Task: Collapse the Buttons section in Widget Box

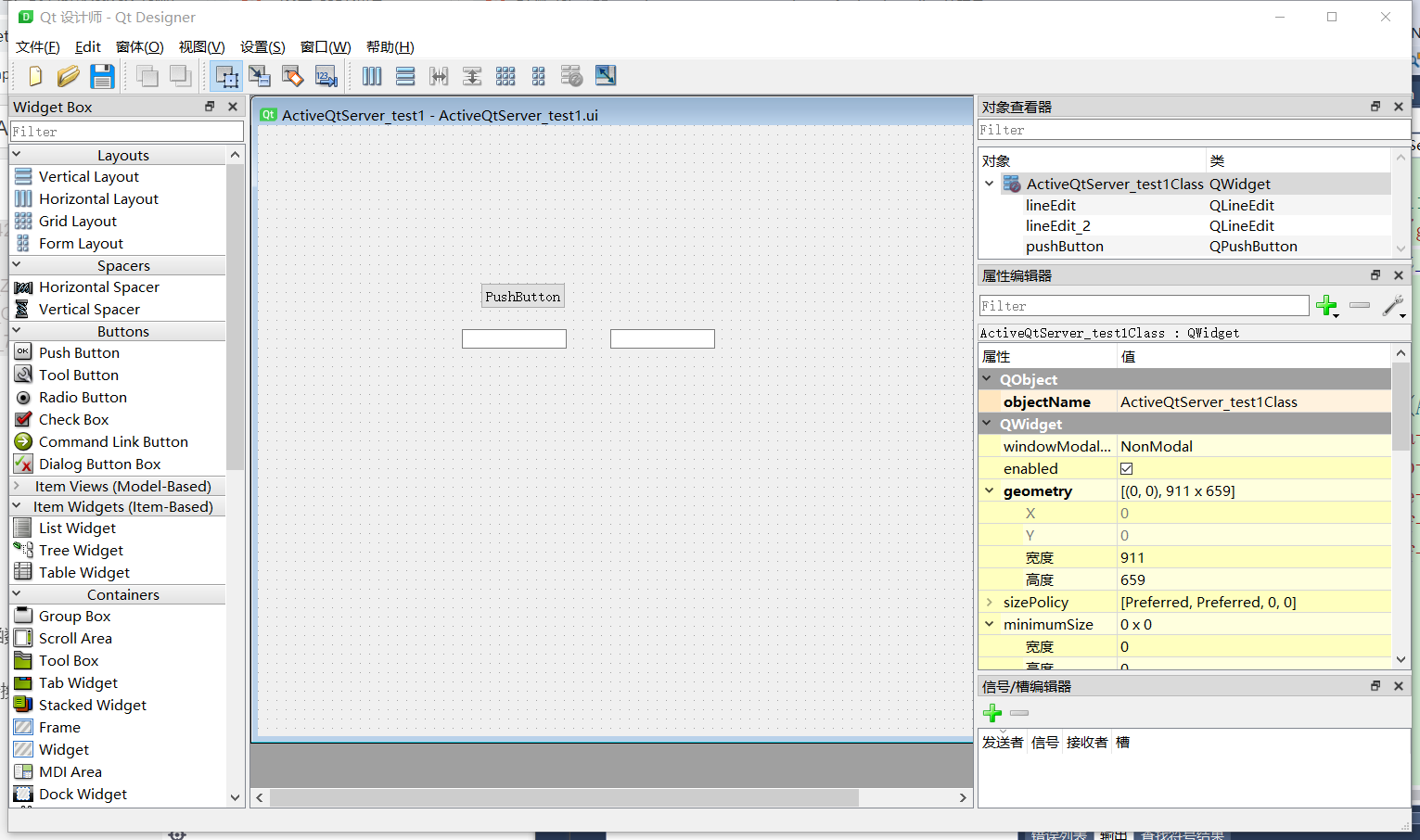Action: [16, 331]
